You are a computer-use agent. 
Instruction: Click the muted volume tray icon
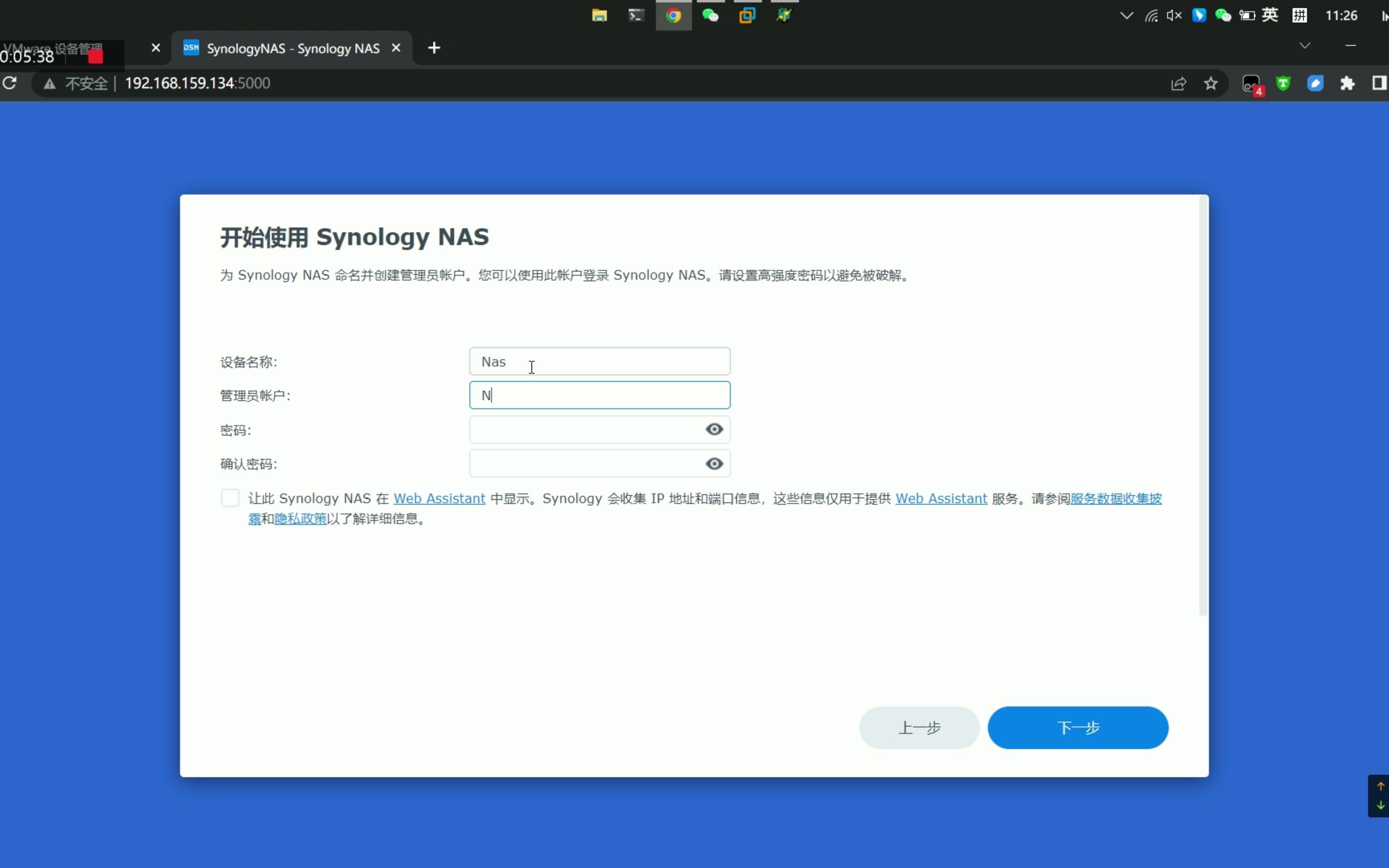click(1174, 16)
